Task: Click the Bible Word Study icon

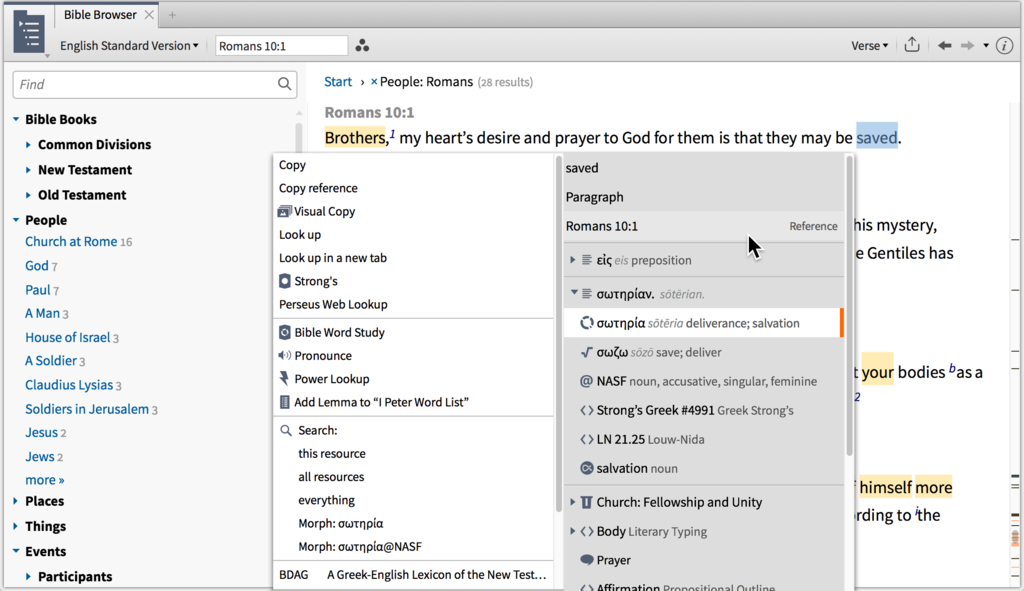Action: 285,332
